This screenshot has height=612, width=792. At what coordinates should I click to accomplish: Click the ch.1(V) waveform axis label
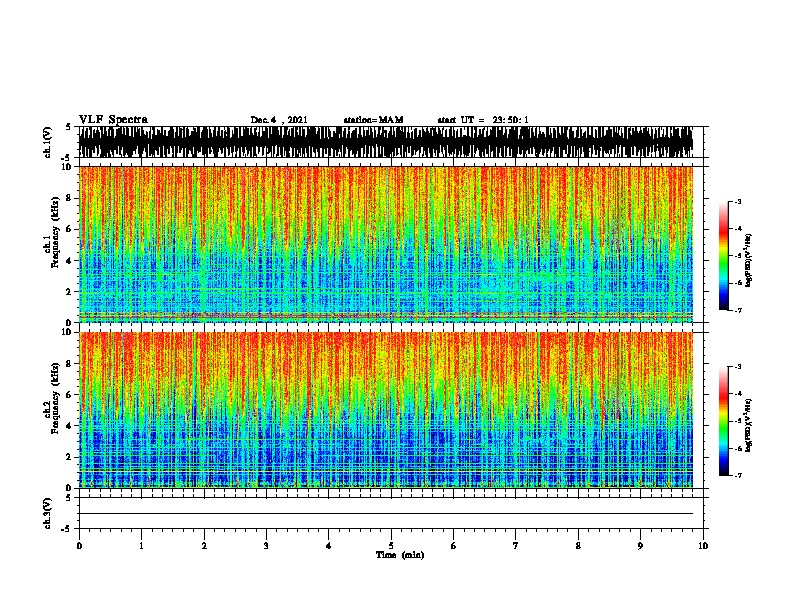coord(48,142)
